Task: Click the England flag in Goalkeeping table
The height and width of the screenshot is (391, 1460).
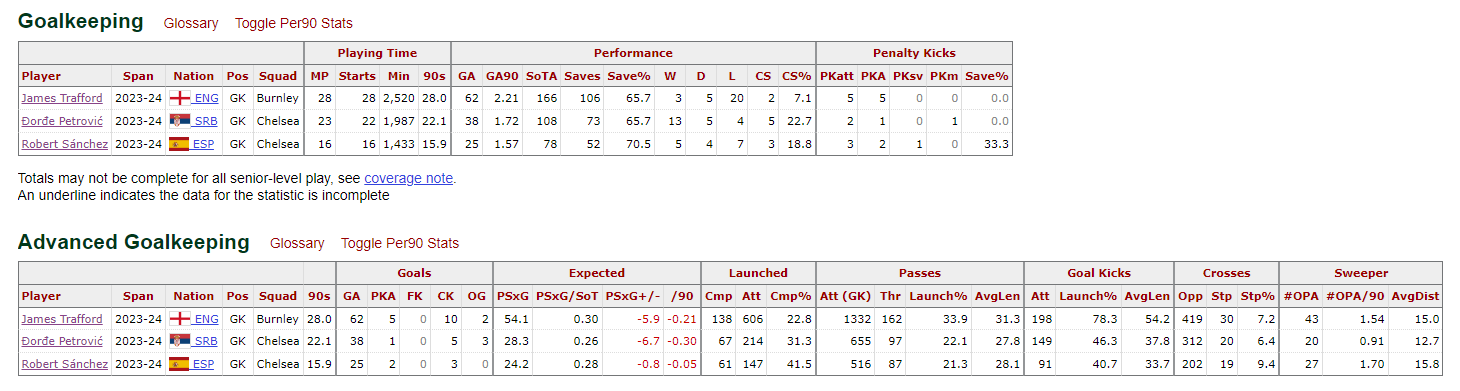Action: (x=180, y=98)
